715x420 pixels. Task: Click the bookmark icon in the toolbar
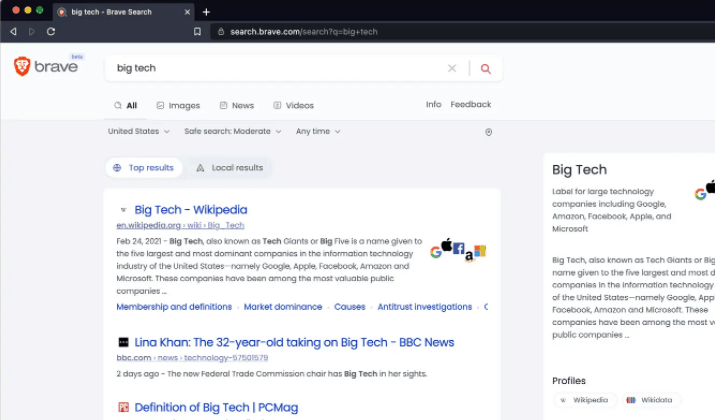coord(197,31)
